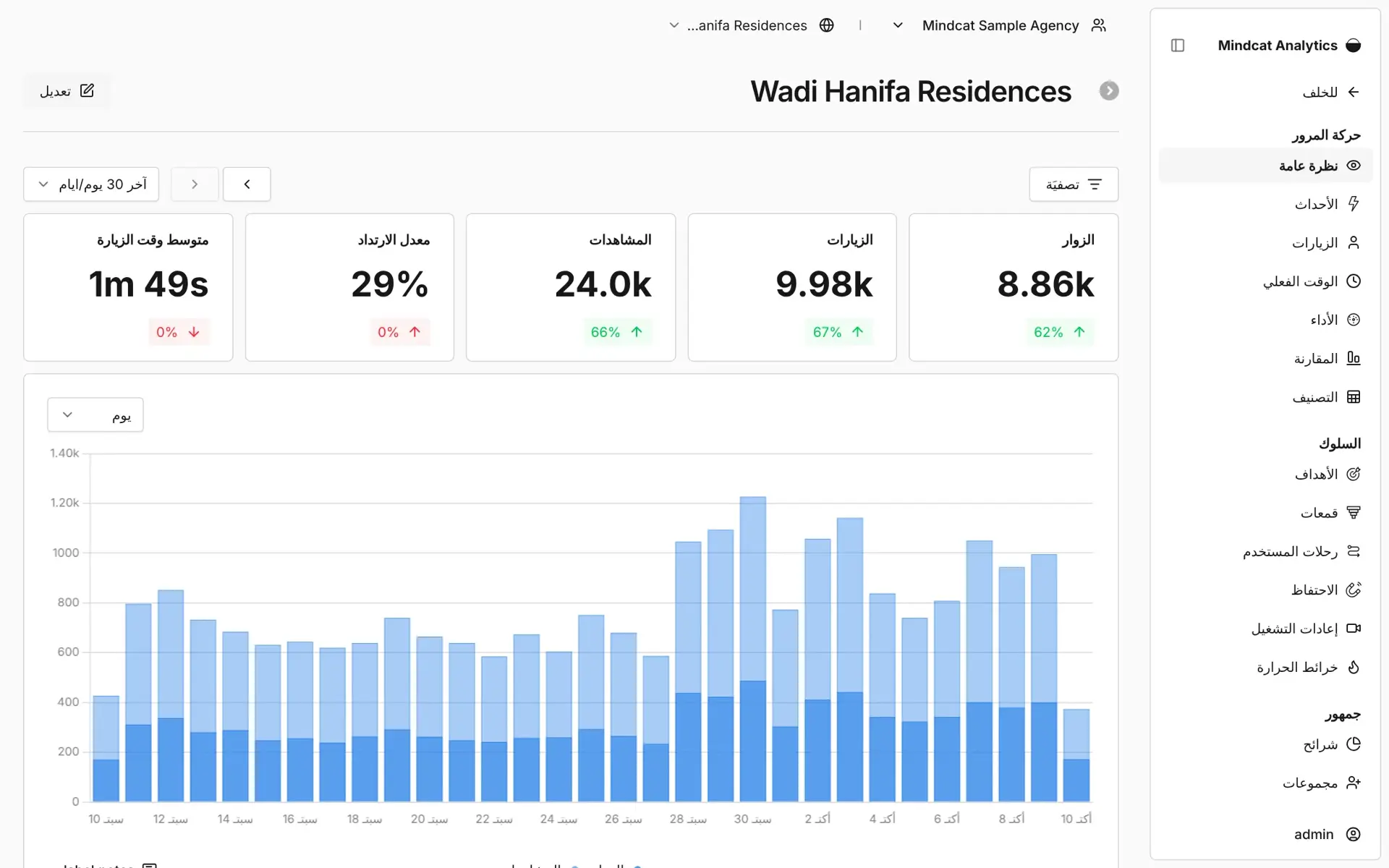Toggle the sidebar collapse icon
The height and width of the screenshot is (868, 1389).
point(1178,46)
